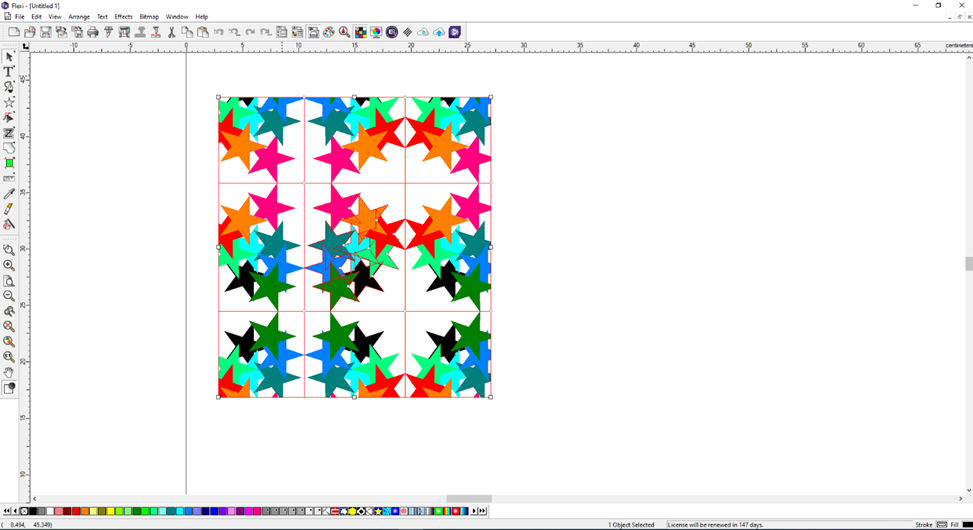Click the cloud upload icon

(x=439, y=32)
